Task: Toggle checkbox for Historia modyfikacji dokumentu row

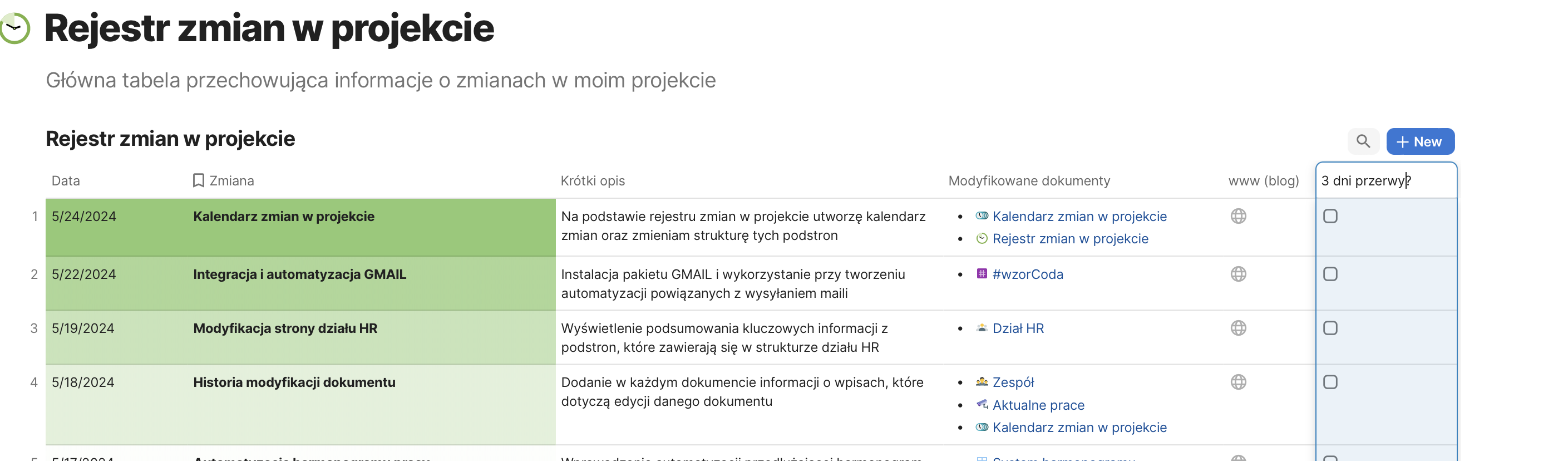Action: 1330,382
